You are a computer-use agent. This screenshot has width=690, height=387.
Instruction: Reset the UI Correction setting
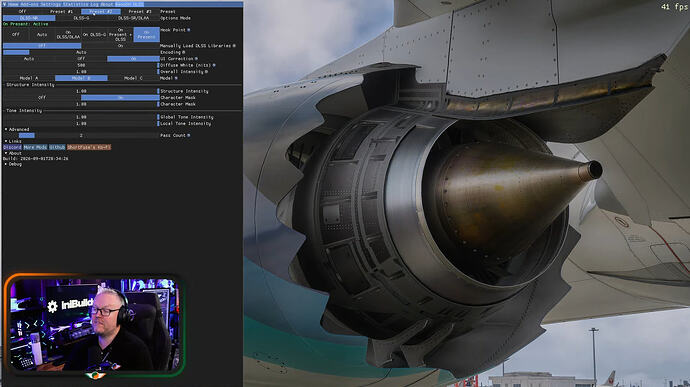tap(196, 59)
